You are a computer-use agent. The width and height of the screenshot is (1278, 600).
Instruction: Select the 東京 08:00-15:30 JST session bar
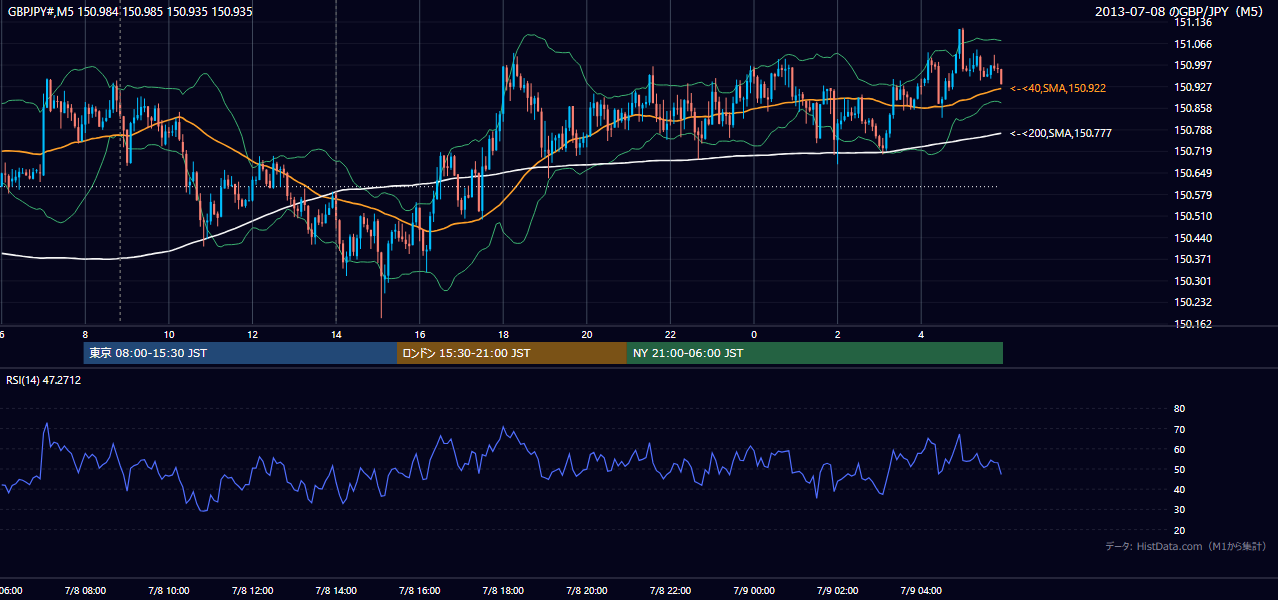(240, 353)
